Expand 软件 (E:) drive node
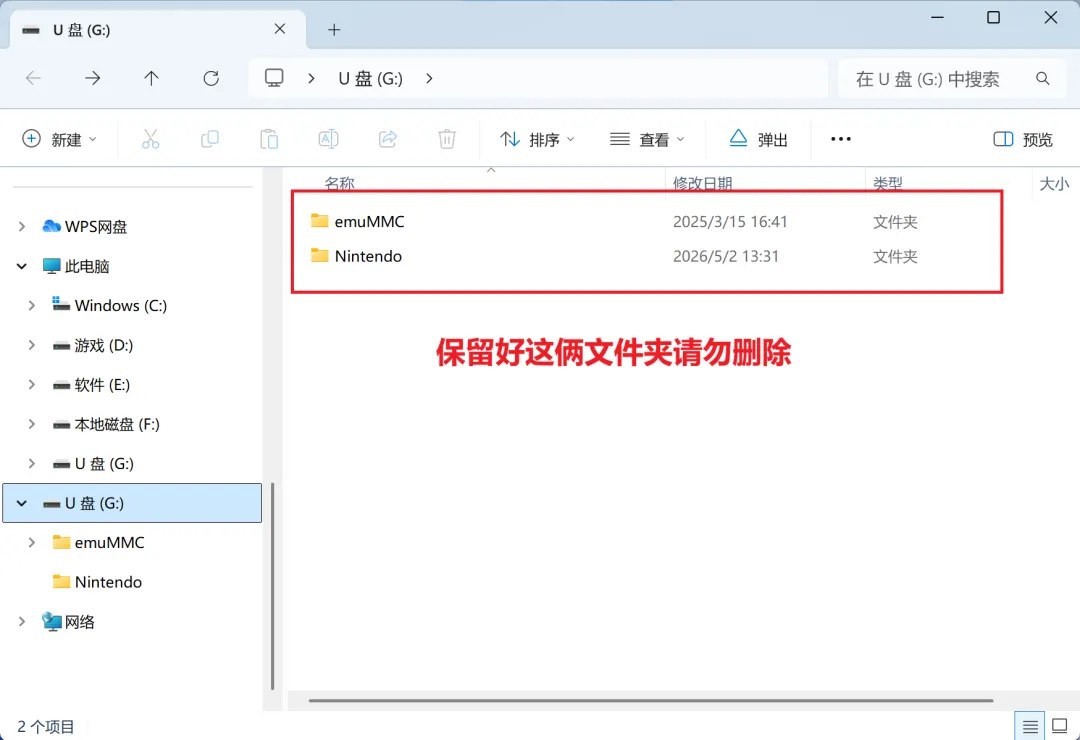This screenshot has height=740, width=1080. coord(32,384)
